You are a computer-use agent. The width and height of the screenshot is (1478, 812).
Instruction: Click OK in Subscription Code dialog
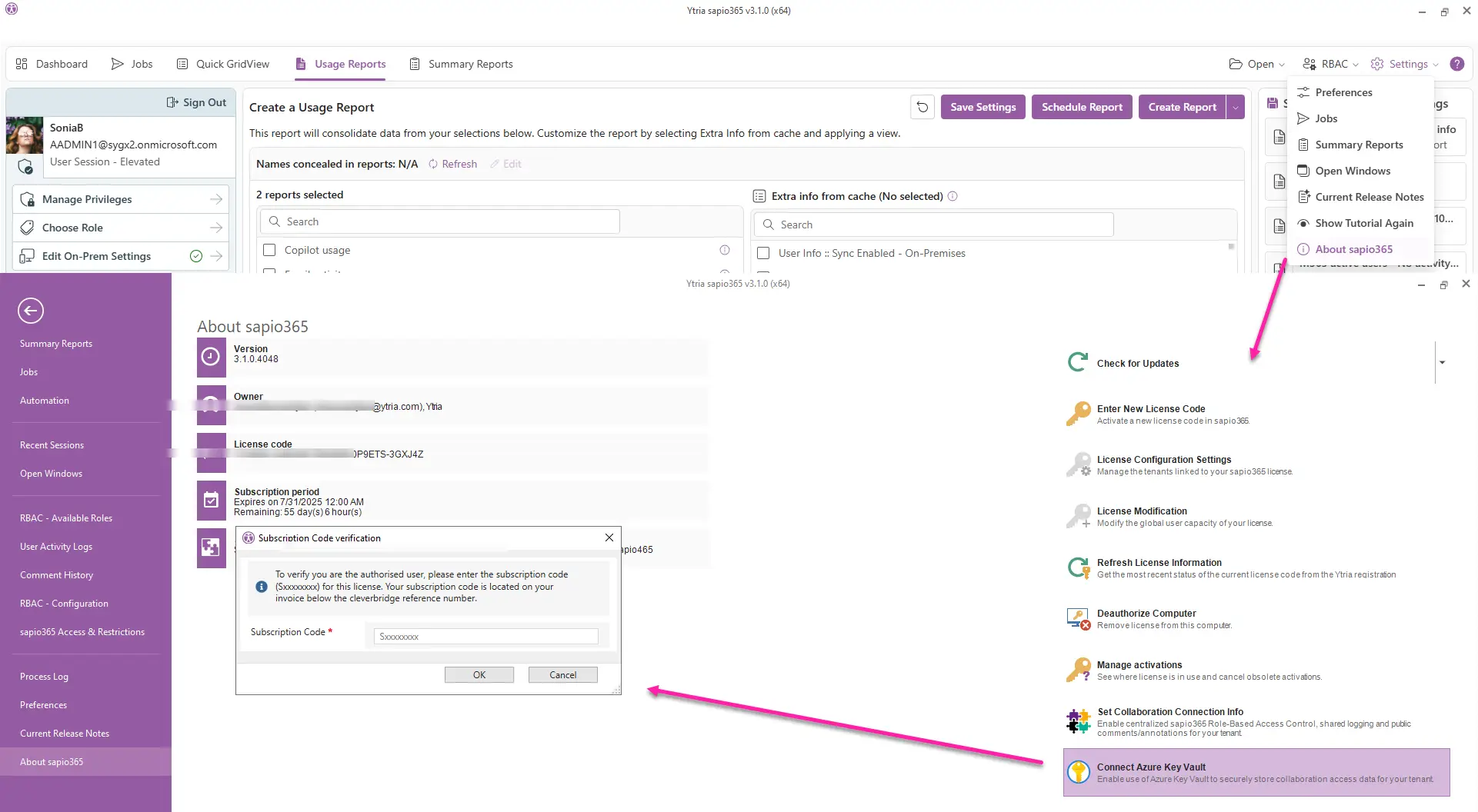[x=479, y=674]
